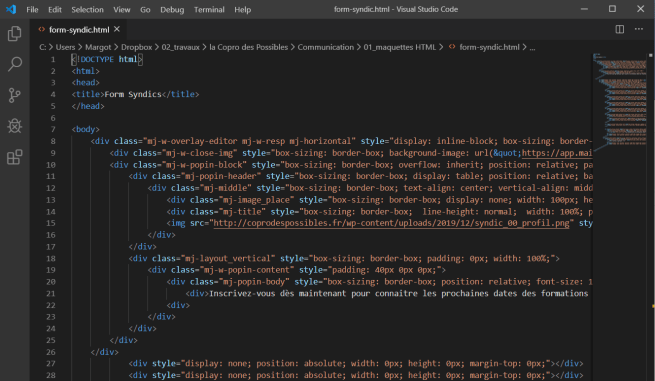Open the Go menu
Viewport: 655px width, 381px height.
click(145, 10)
